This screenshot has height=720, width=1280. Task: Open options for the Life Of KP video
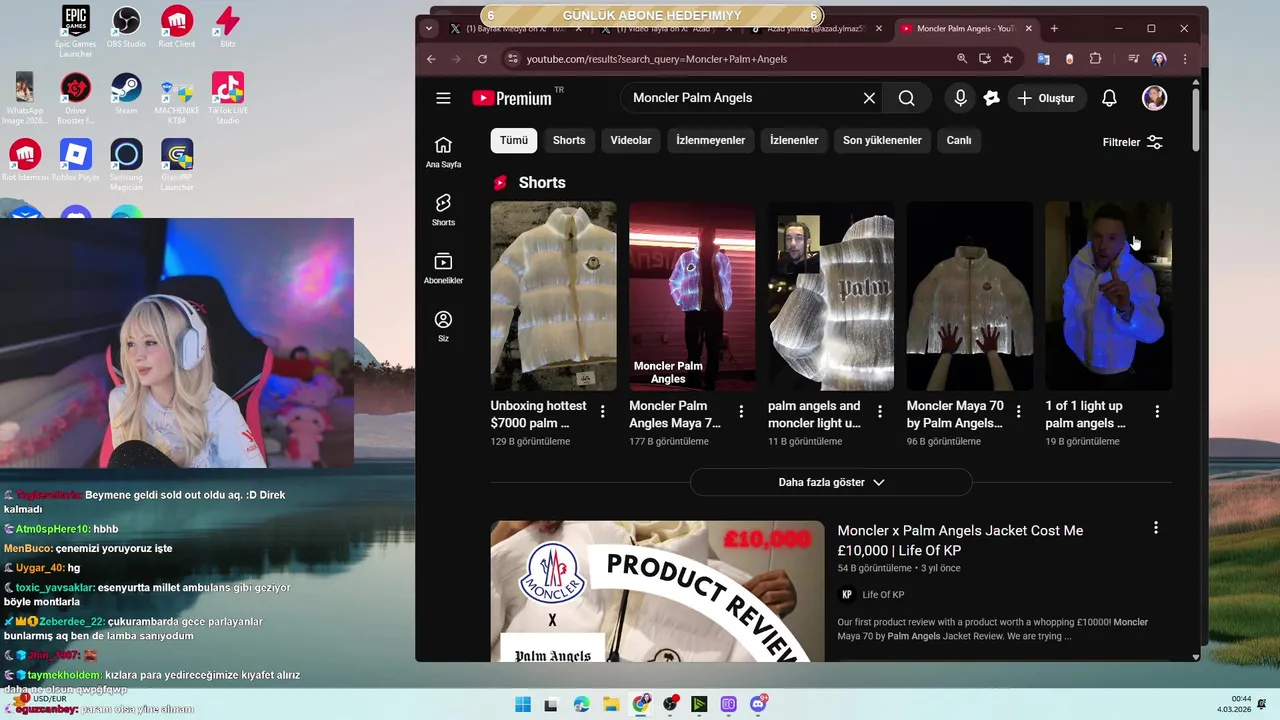point(1156,527)
